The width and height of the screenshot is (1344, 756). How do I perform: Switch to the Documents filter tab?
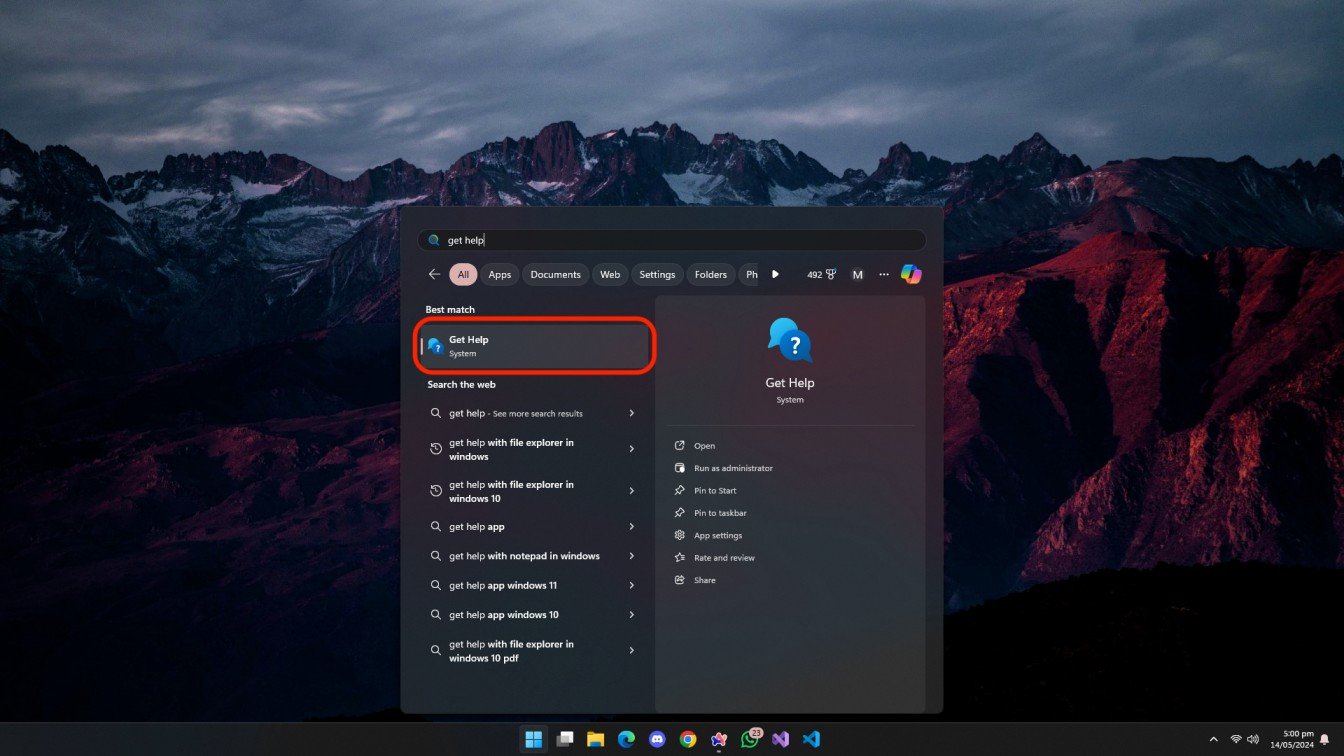[555, 274]
